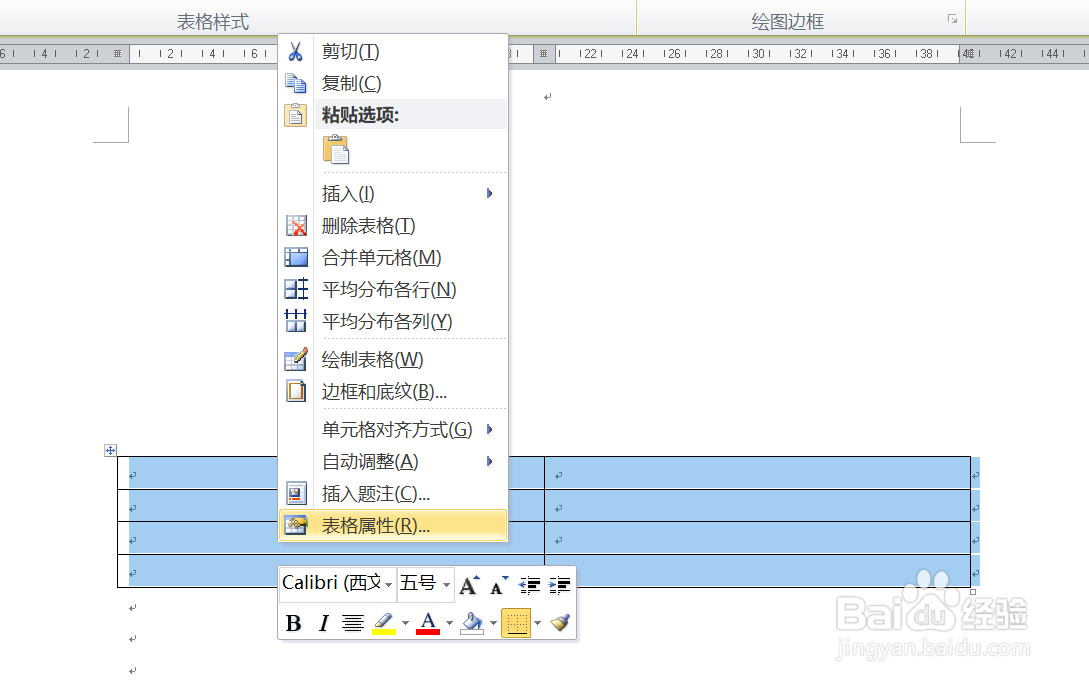Click the 绘图边框 ribbon group label

[x=788, y=22]
